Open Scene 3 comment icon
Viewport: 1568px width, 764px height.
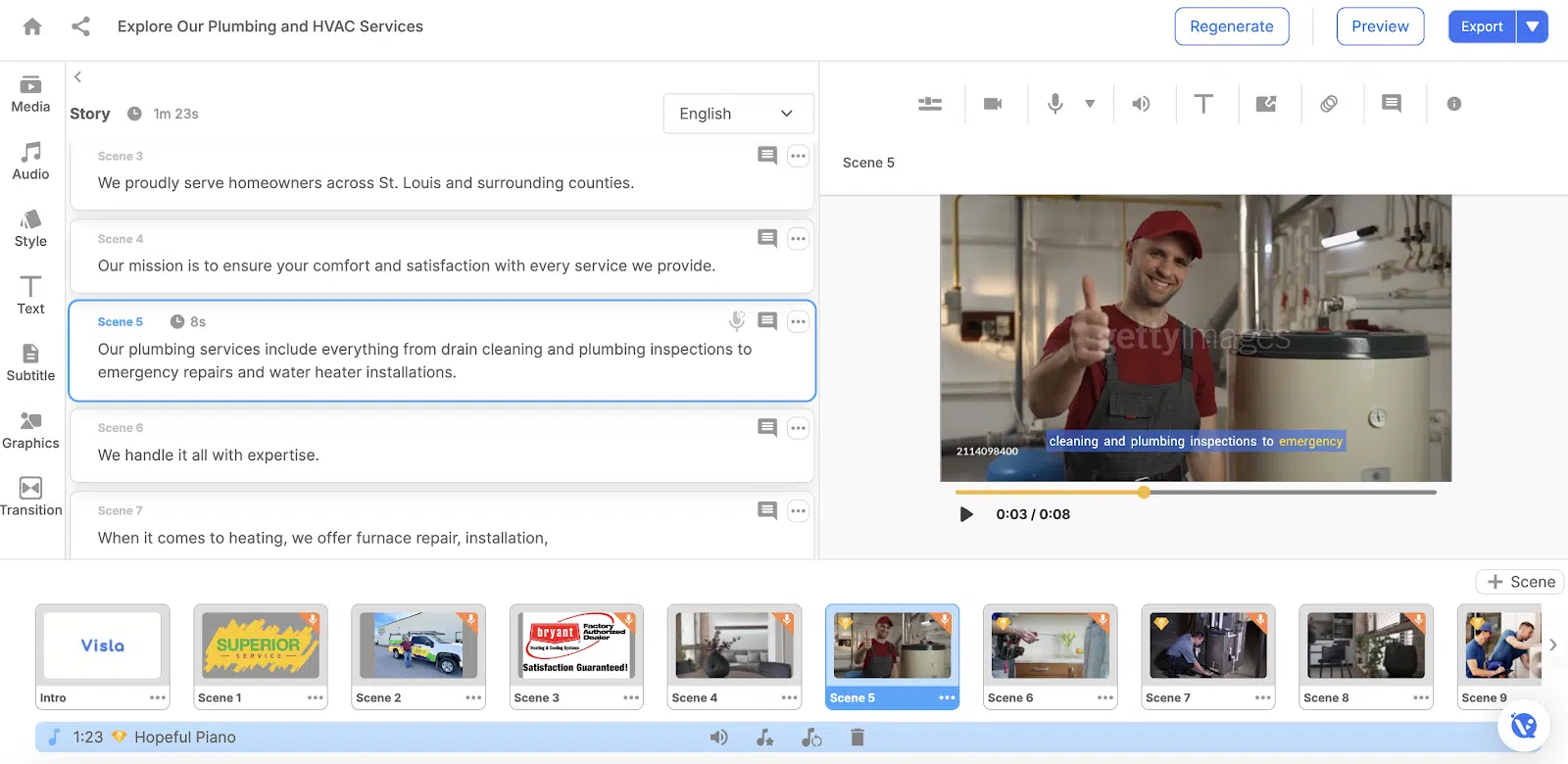[x=767, y=156]
